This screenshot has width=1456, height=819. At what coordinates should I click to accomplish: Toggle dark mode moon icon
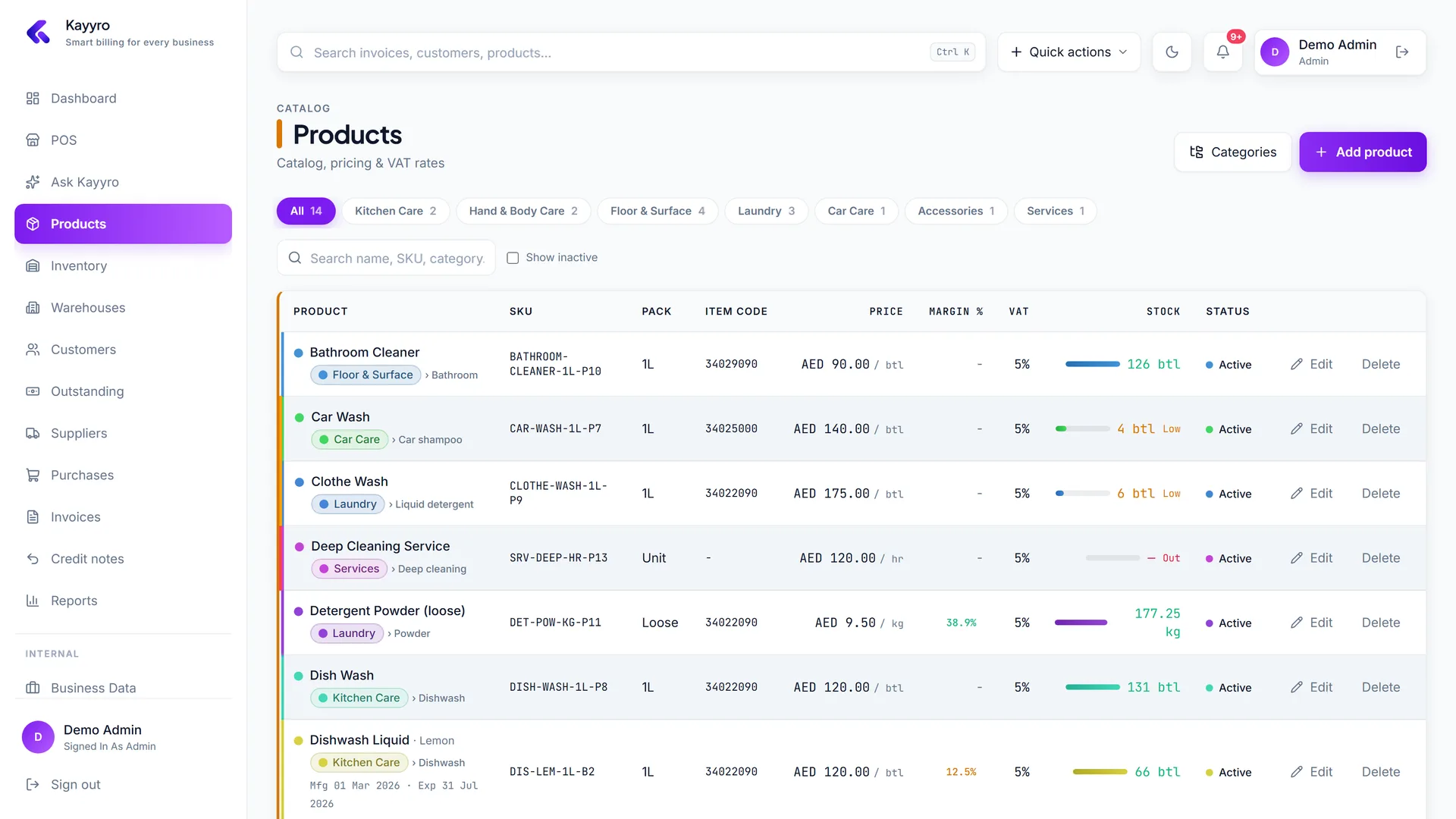tap(1172, 52)
